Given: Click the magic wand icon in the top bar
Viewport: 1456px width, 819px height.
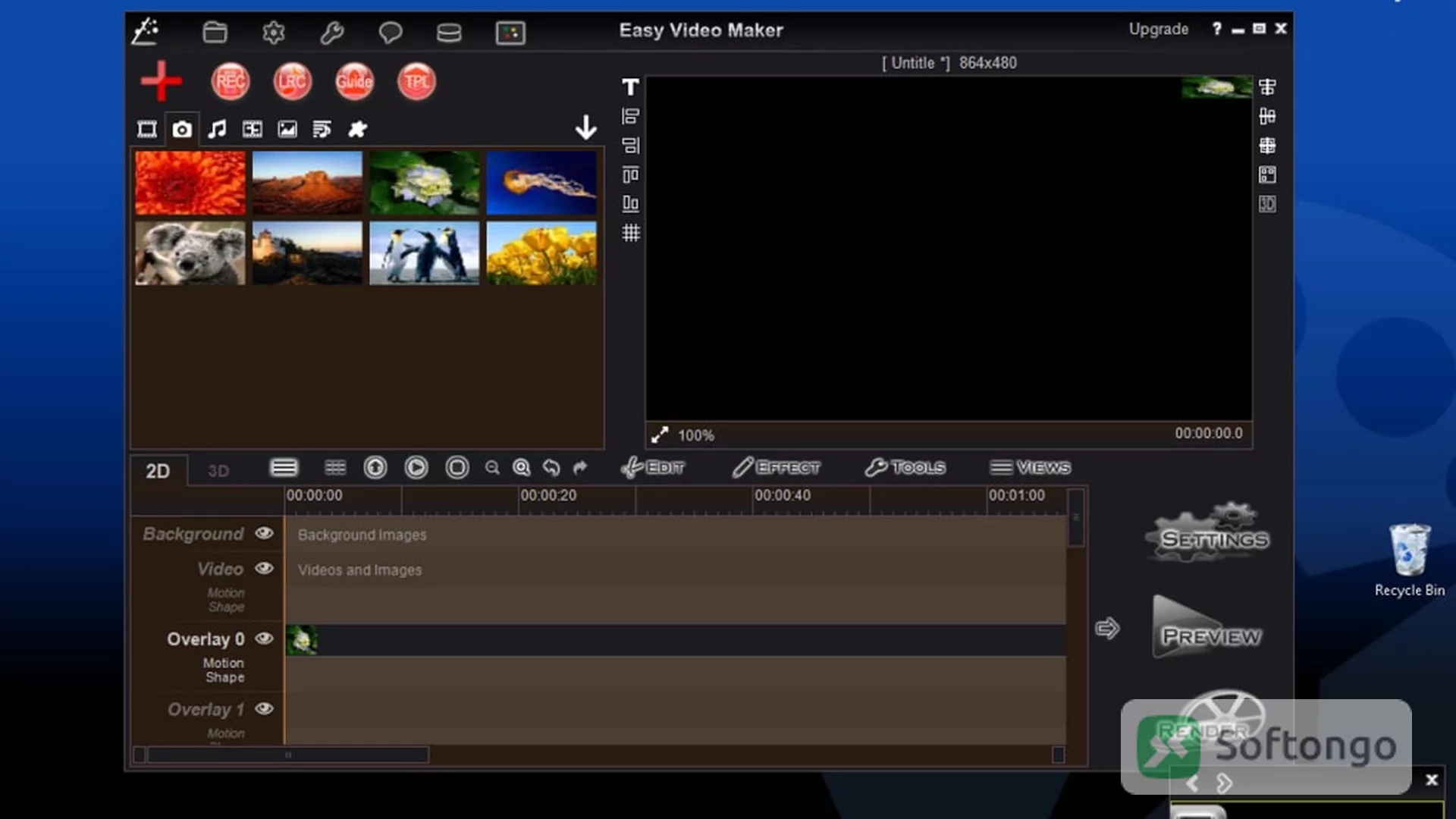Looking at the screenshot, I should [x=145, y=32].
